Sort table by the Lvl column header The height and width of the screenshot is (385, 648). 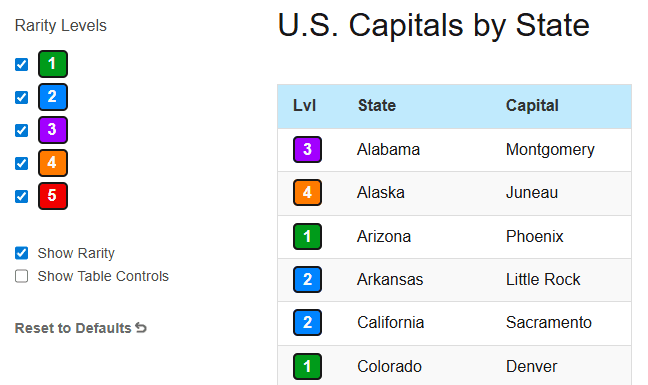point(305,106)
